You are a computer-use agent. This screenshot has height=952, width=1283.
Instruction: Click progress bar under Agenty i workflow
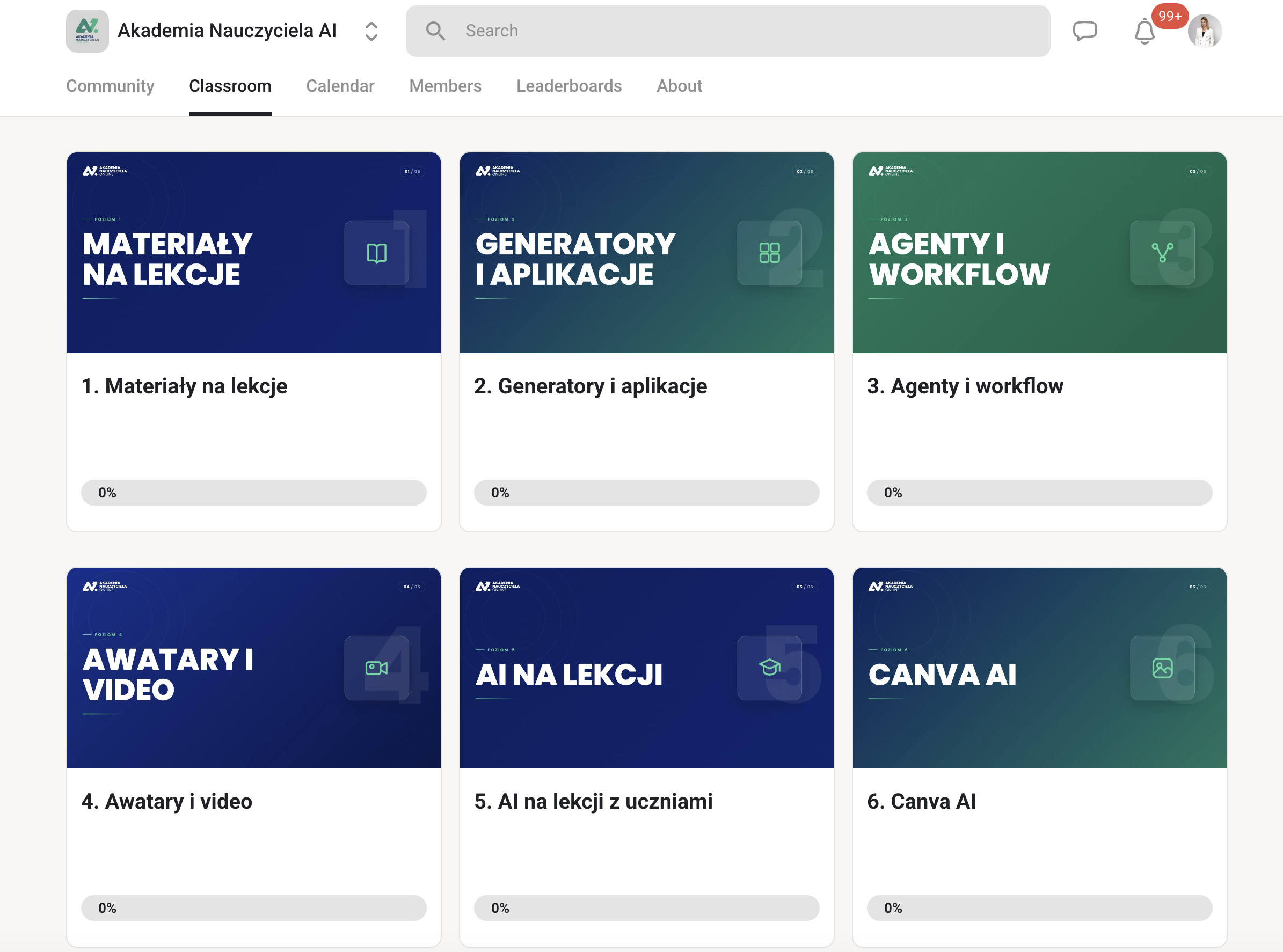click(x=1040, y=493)
